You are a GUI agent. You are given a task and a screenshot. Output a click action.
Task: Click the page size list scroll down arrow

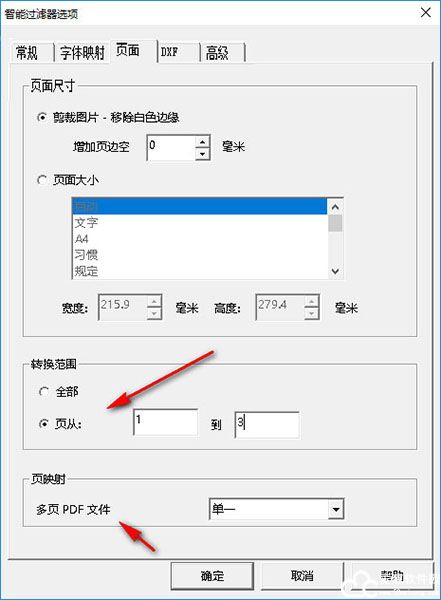pos(335,271)
